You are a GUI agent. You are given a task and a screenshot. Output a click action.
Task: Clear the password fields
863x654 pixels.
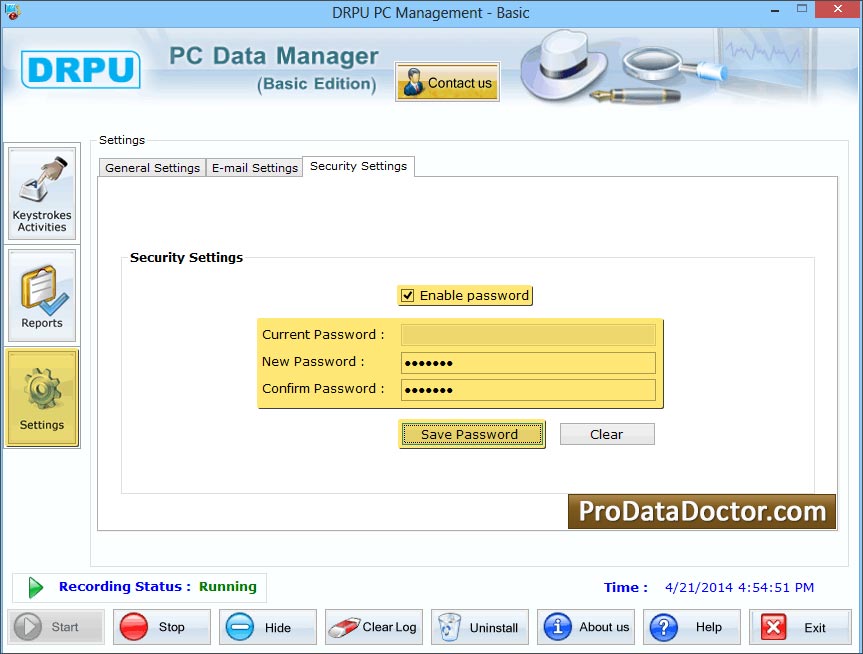tap(607, 434)
